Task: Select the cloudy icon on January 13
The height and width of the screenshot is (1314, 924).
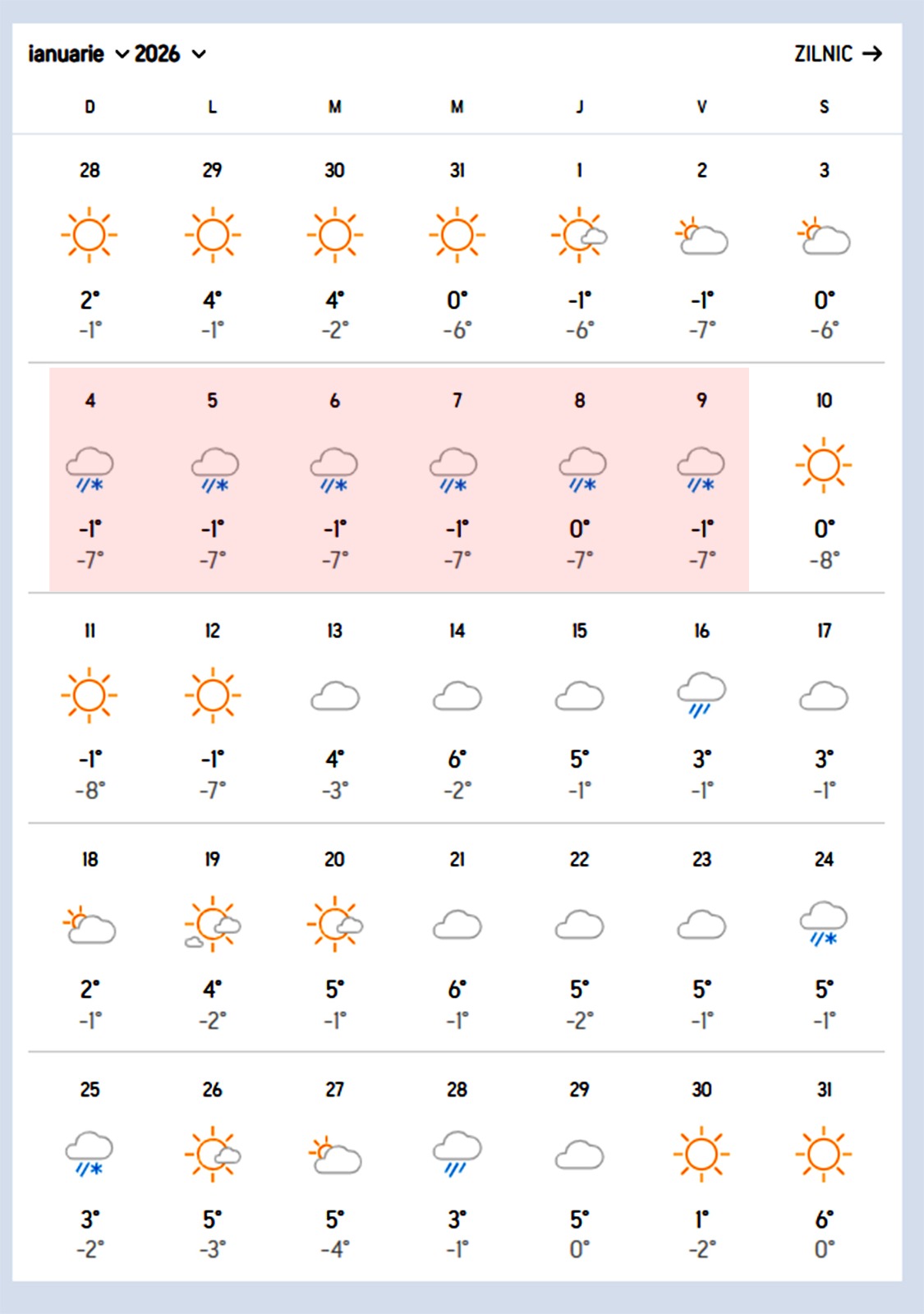Action: [334, 694]
